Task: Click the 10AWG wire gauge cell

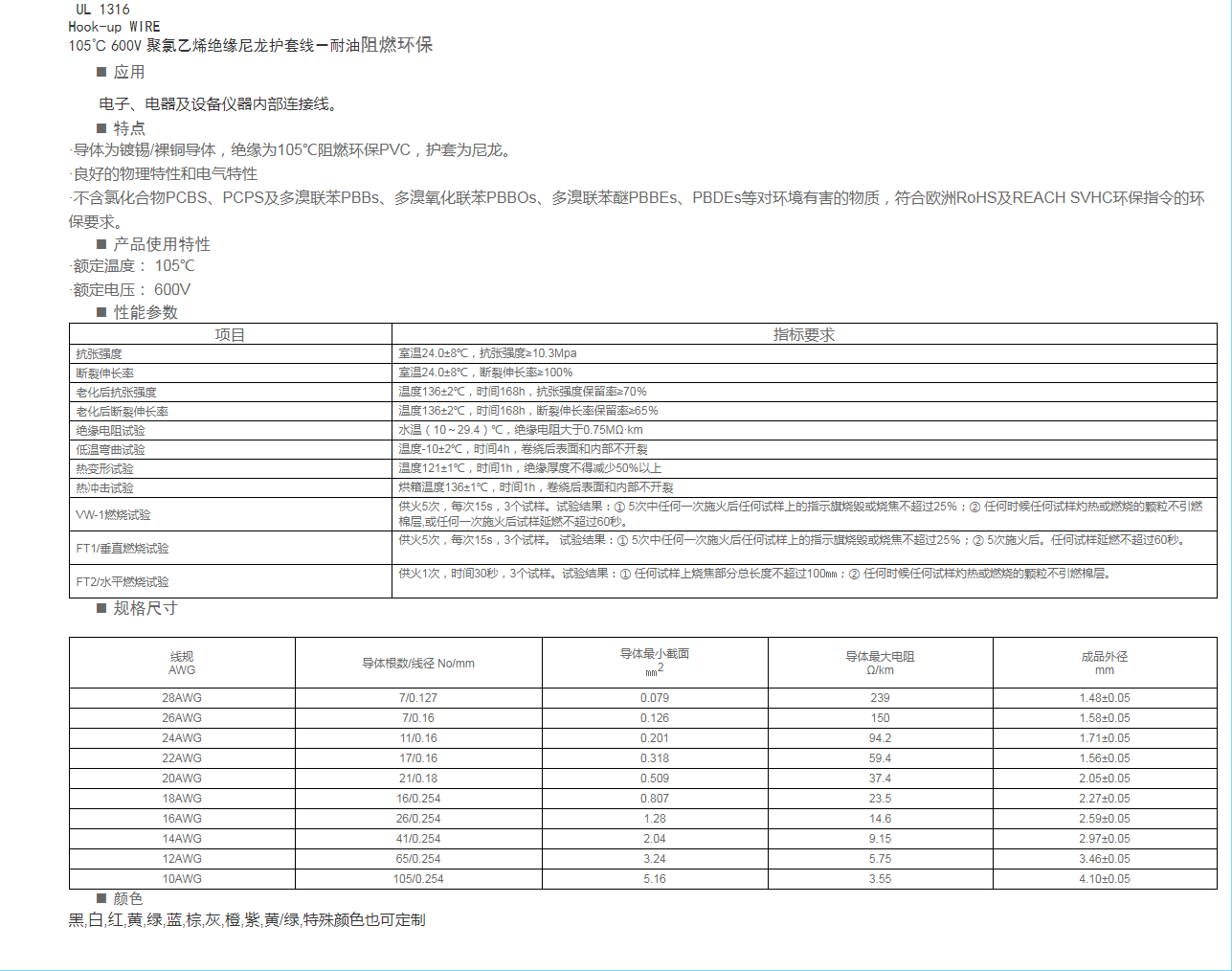Action: pyautogui.click(x=182, y=879)
